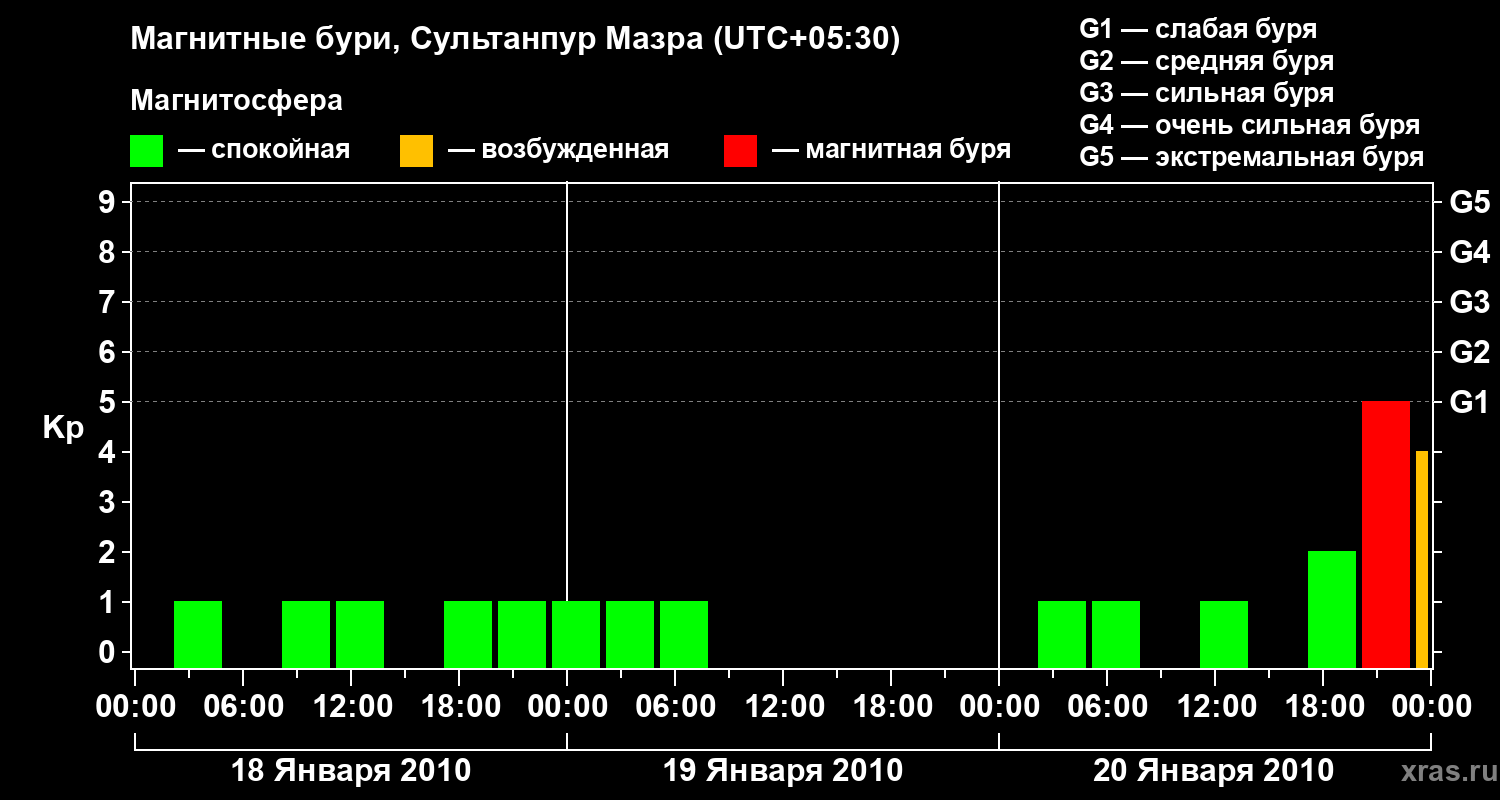Viewport: 1500px width, 800px height.
Task: Click the Kp axis value "6"
Action: pos(109,352)
